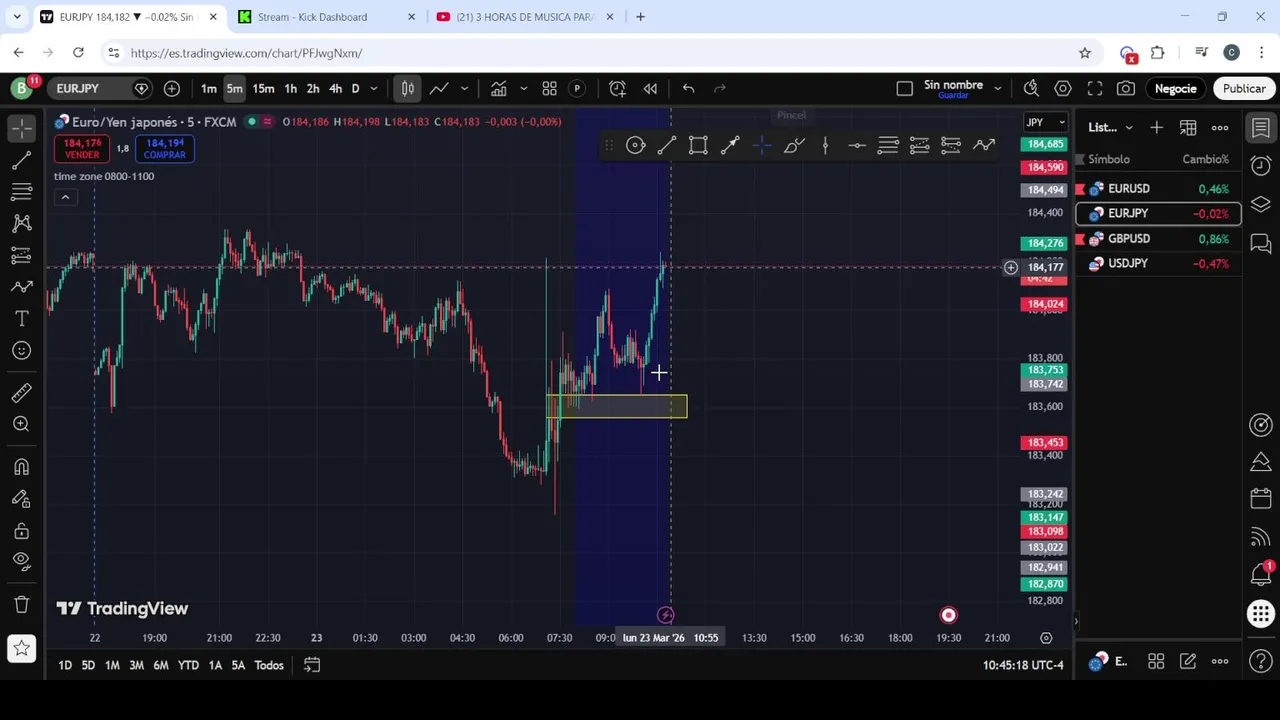Reload the page in browser
The width and height of the screenshot is (1280, 720).
coord(78,53)
